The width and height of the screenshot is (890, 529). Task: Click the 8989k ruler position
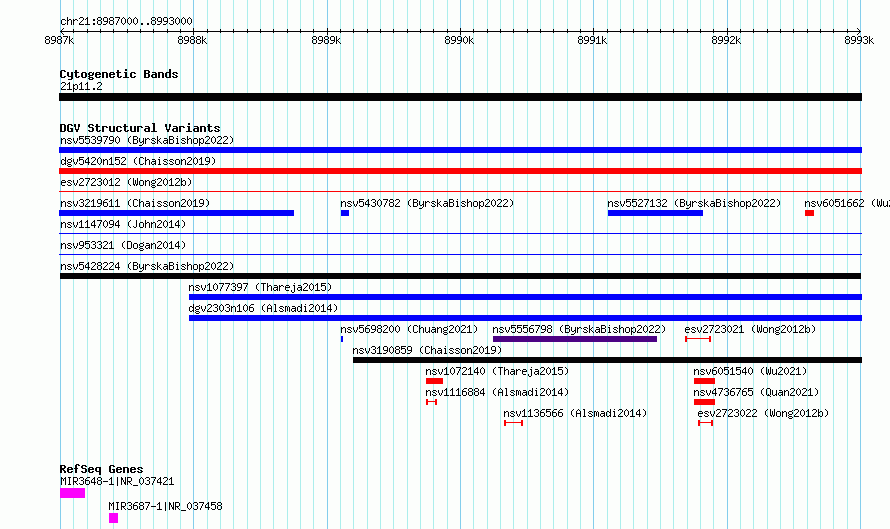click(x=326, y=40)
